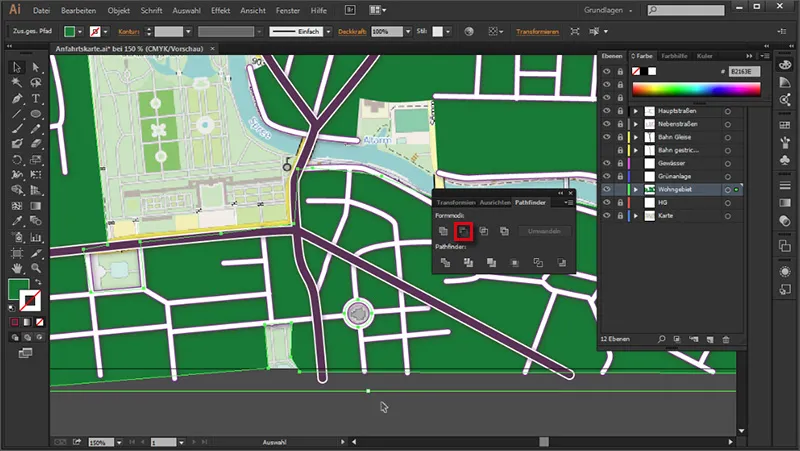Swap fill and stroke arrows icon
Viewport: 800px width, 451px height.
click(x=38, y=282)
